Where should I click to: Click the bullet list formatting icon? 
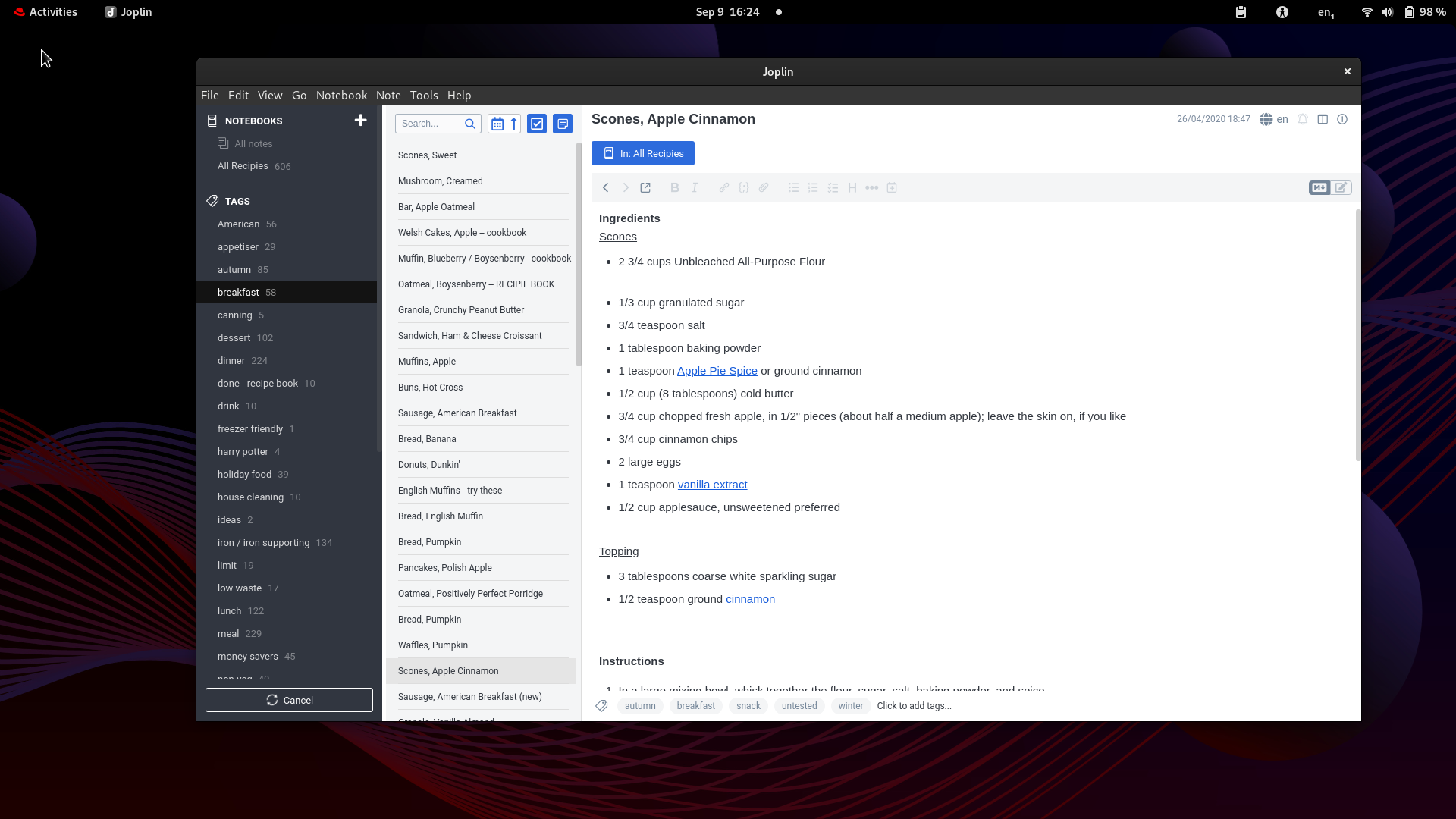[792, 187]
